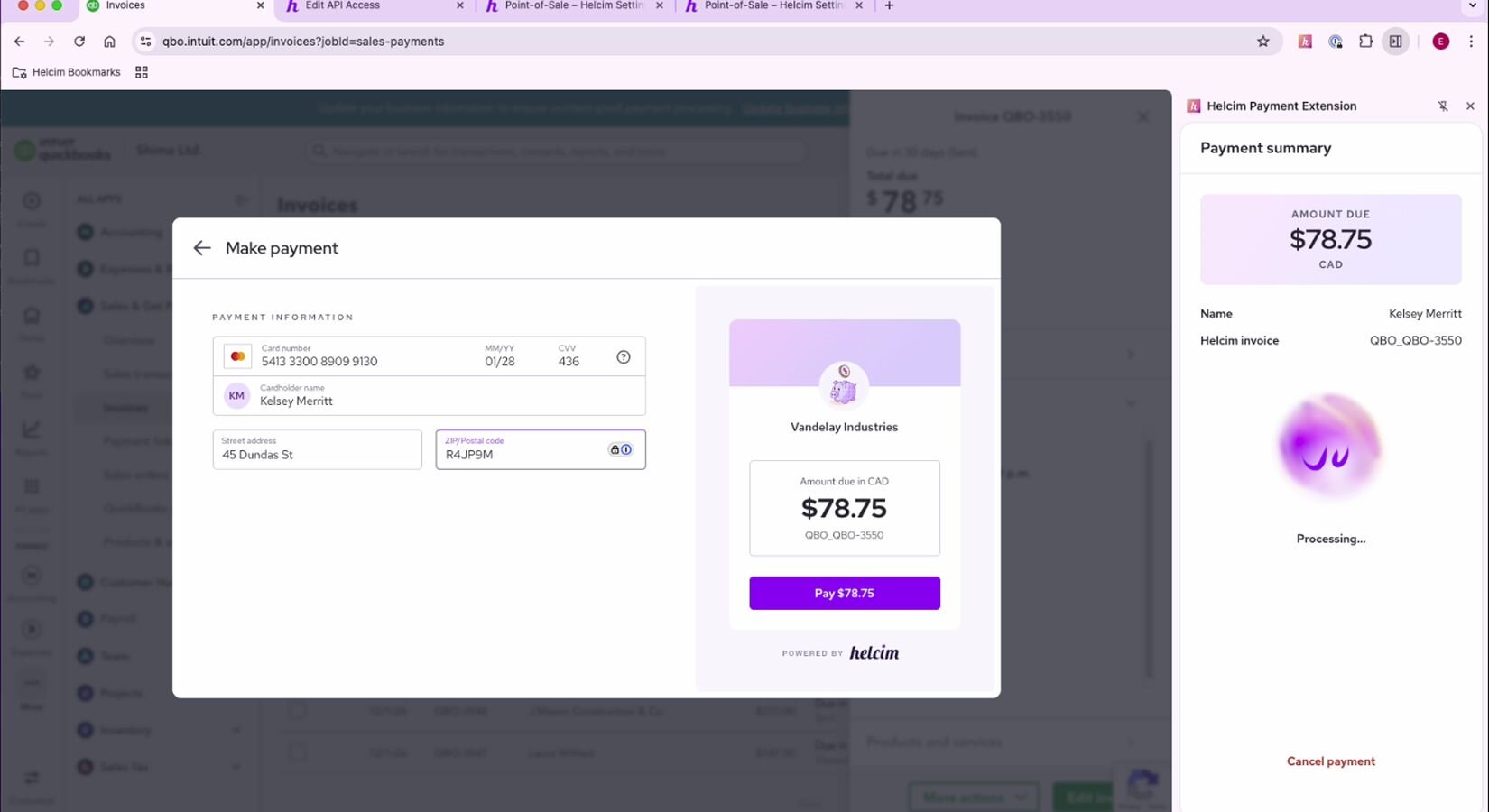Reload the current page
This screenshot has width=1489, height=812.
[x=79, y=42]
